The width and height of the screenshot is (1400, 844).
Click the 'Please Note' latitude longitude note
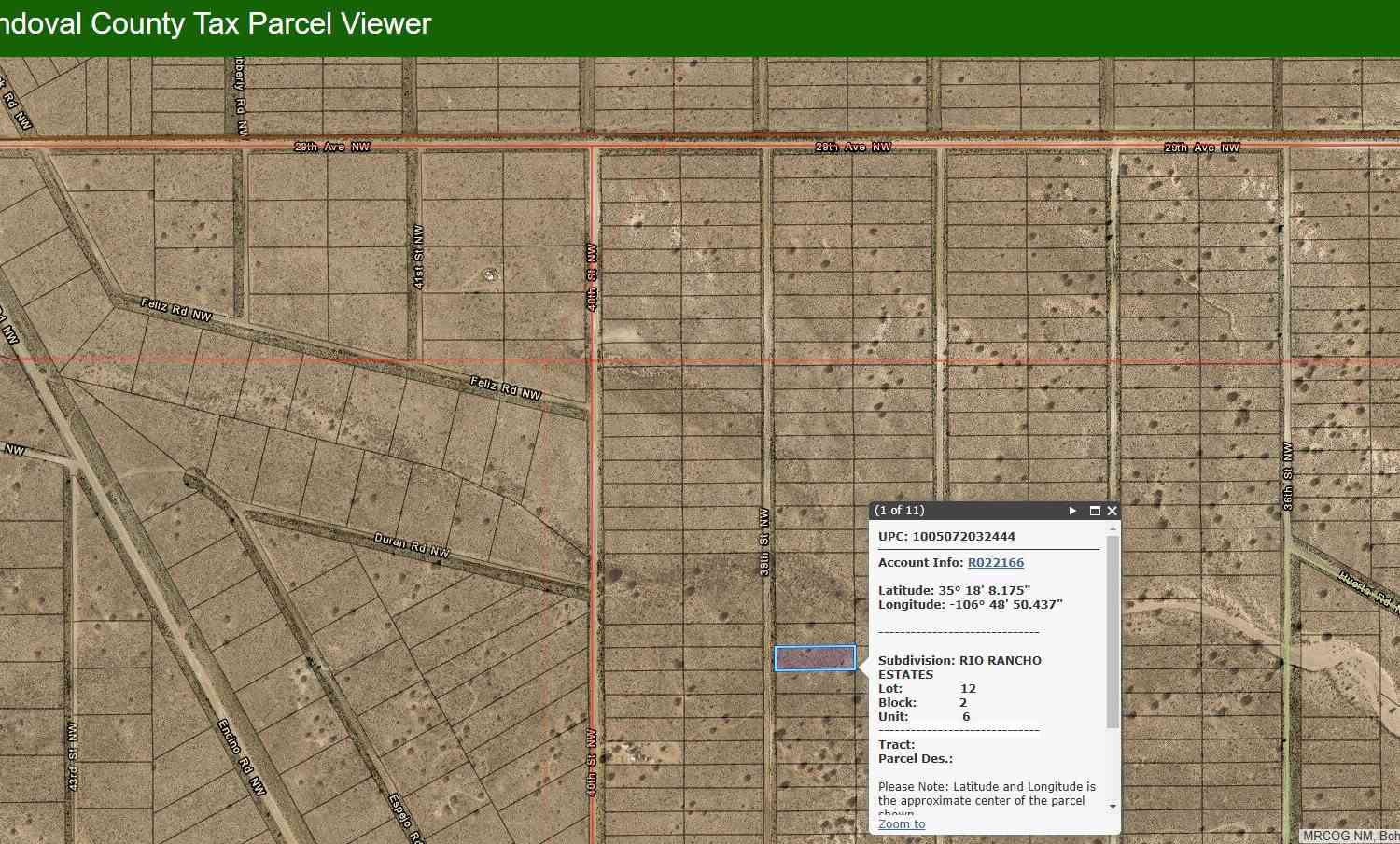point(987,799)
